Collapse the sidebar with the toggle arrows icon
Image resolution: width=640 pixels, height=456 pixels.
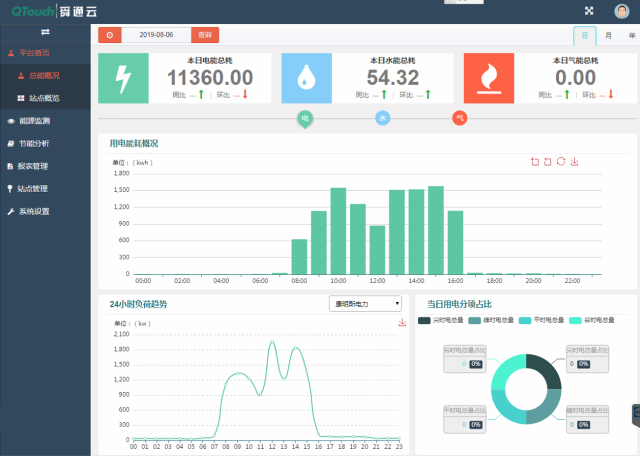45,33
